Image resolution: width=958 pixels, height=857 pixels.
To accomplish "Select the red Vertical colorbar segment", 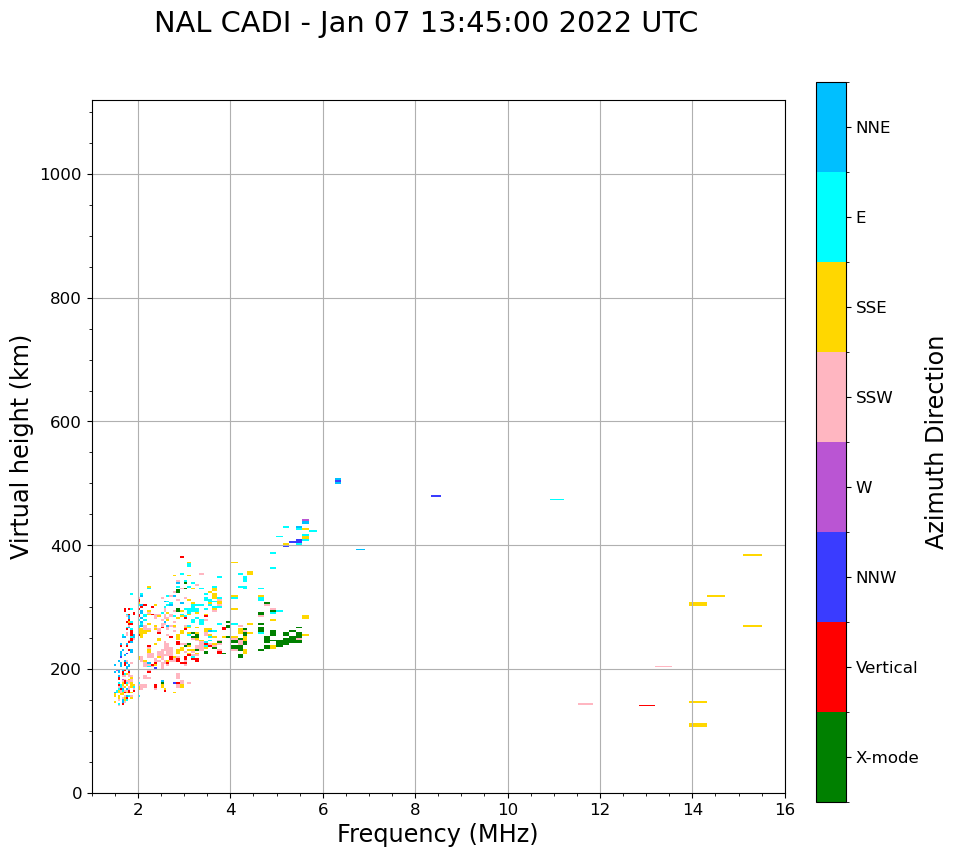I will (831, 667).
